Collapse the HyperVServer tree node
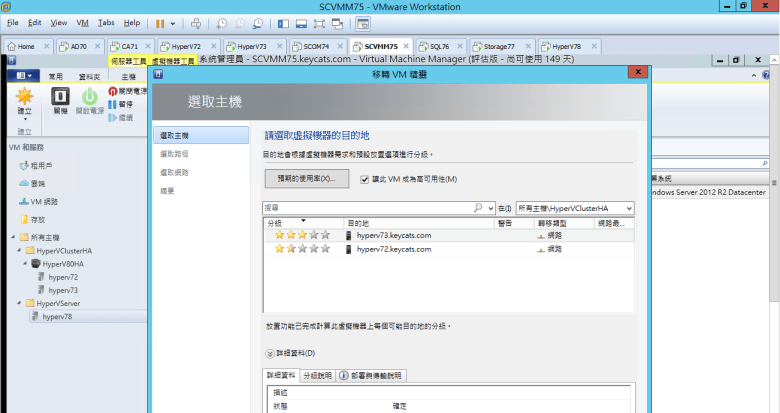 pos(18,302)
